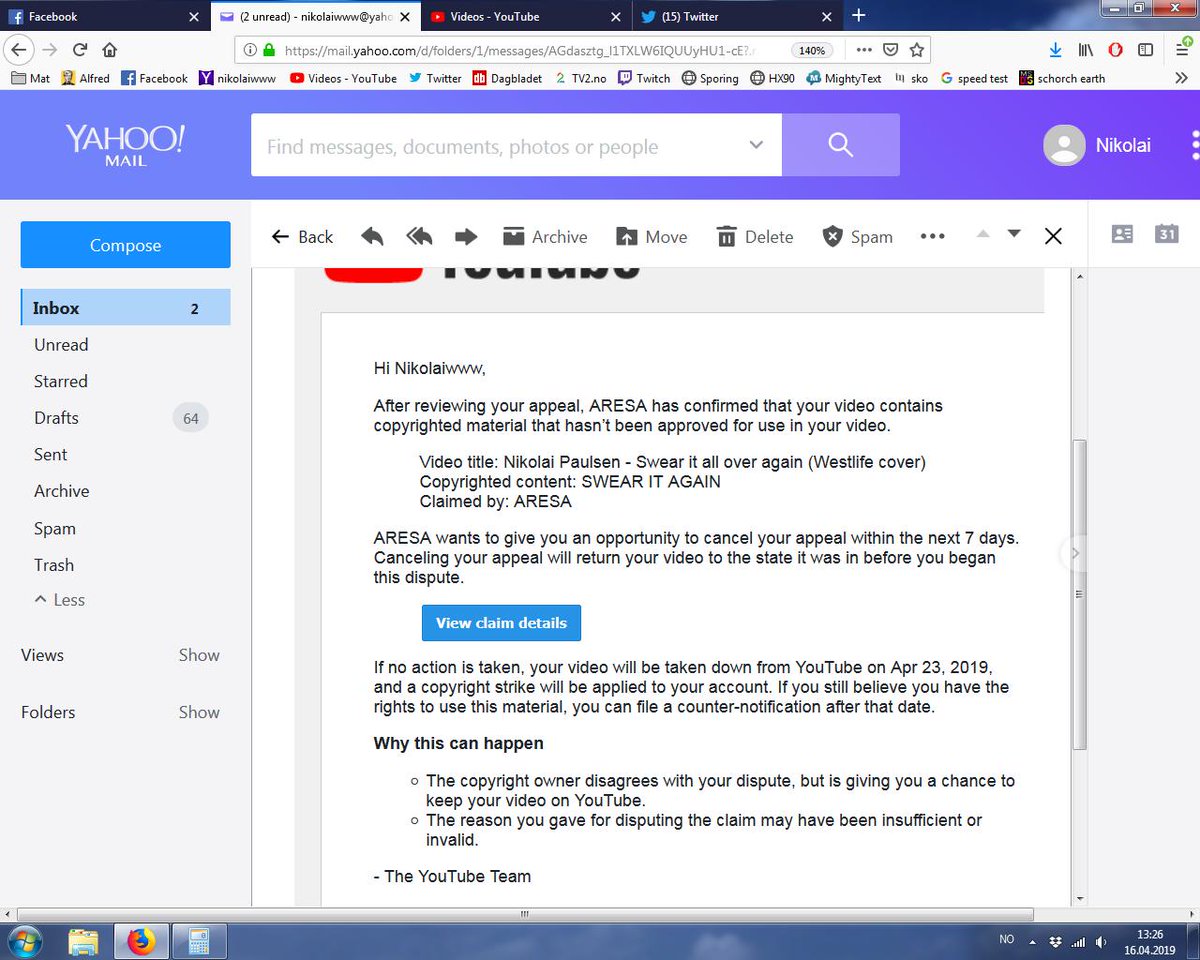Click the View claim details button
The height and width of the screenshot is (960, 1200).
pos(501,622)
